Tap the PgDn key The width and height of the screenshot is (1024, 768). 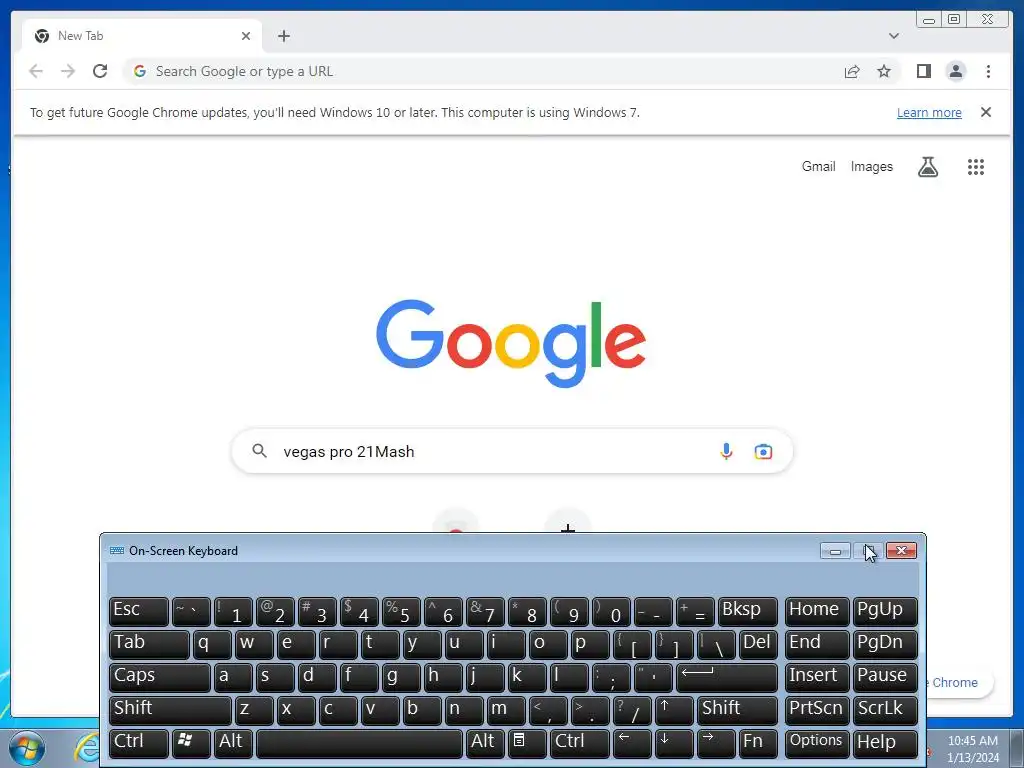click(x=885, y=645)
